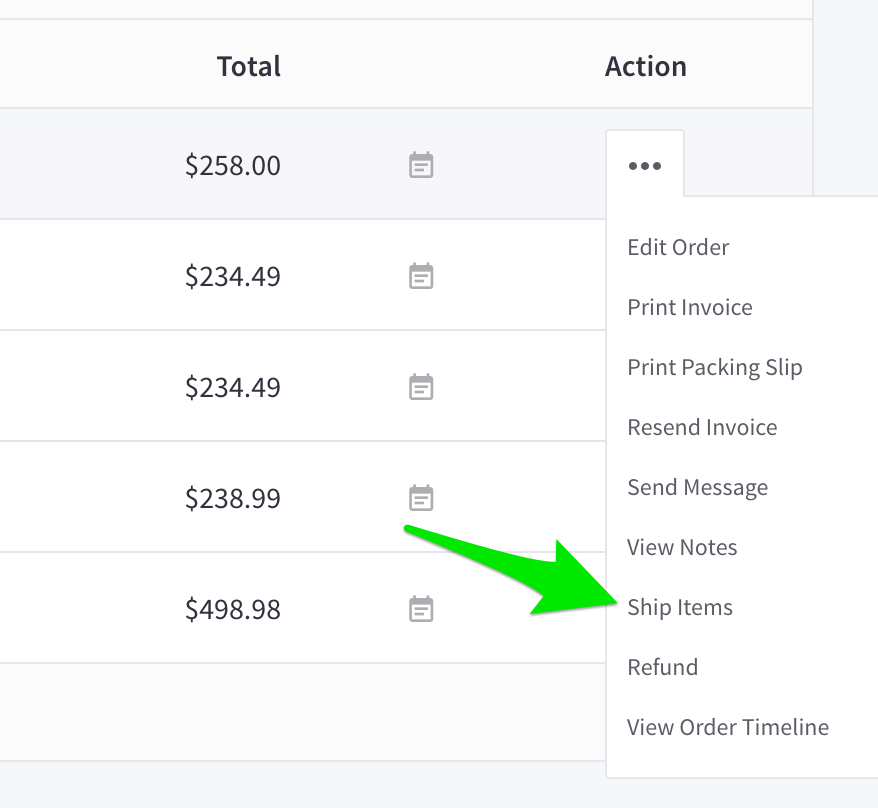Open View Order Timeline entry

tap(727, 727)
